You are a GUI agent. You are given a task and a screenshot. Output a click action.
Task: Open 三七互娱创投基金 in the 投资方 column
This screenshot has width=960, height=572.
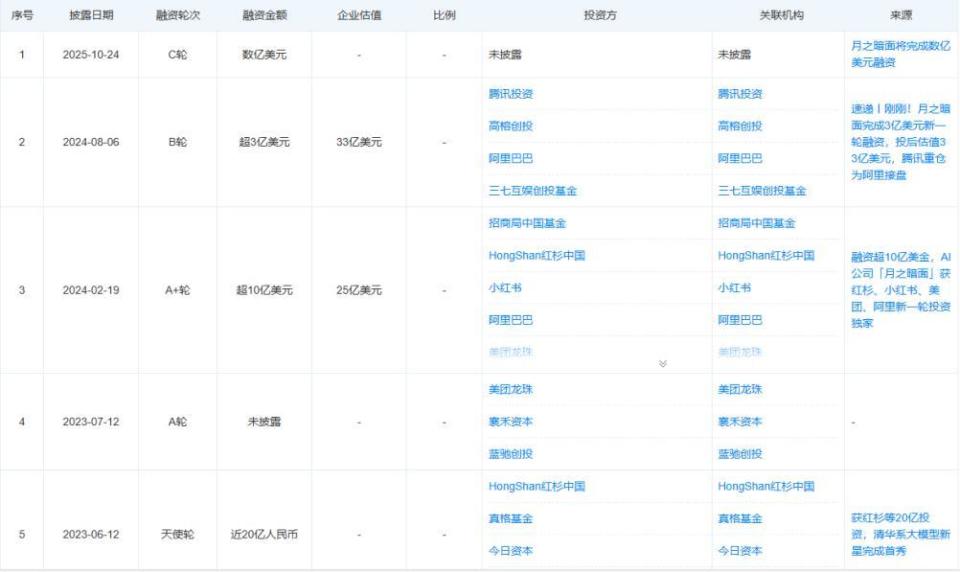[533, 191]
